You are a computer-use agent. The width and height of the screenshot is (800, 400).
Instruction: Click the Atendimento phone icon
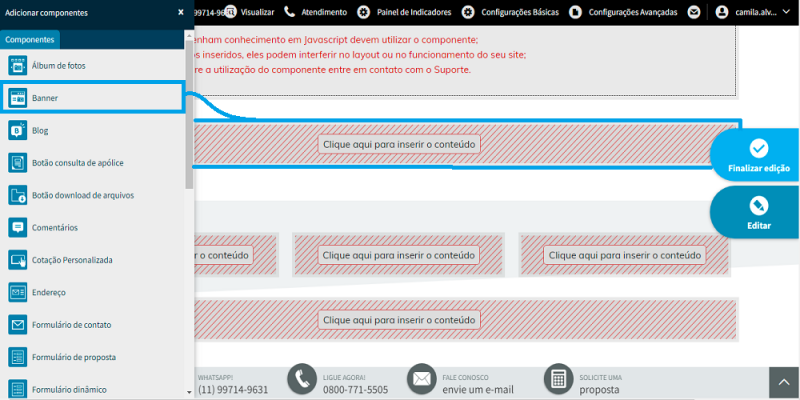click(x=290, y=12)
